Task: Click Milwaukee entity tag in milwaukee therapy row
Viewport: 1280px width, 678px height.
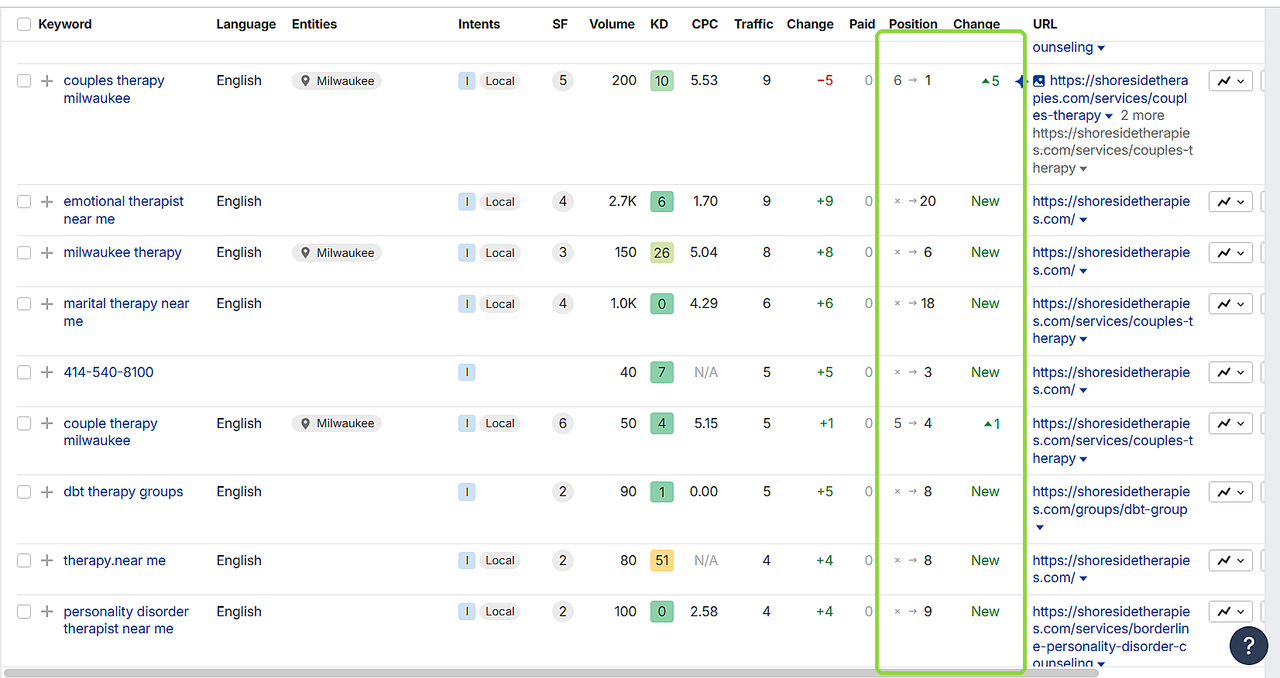Action: [x=336, y=253]
